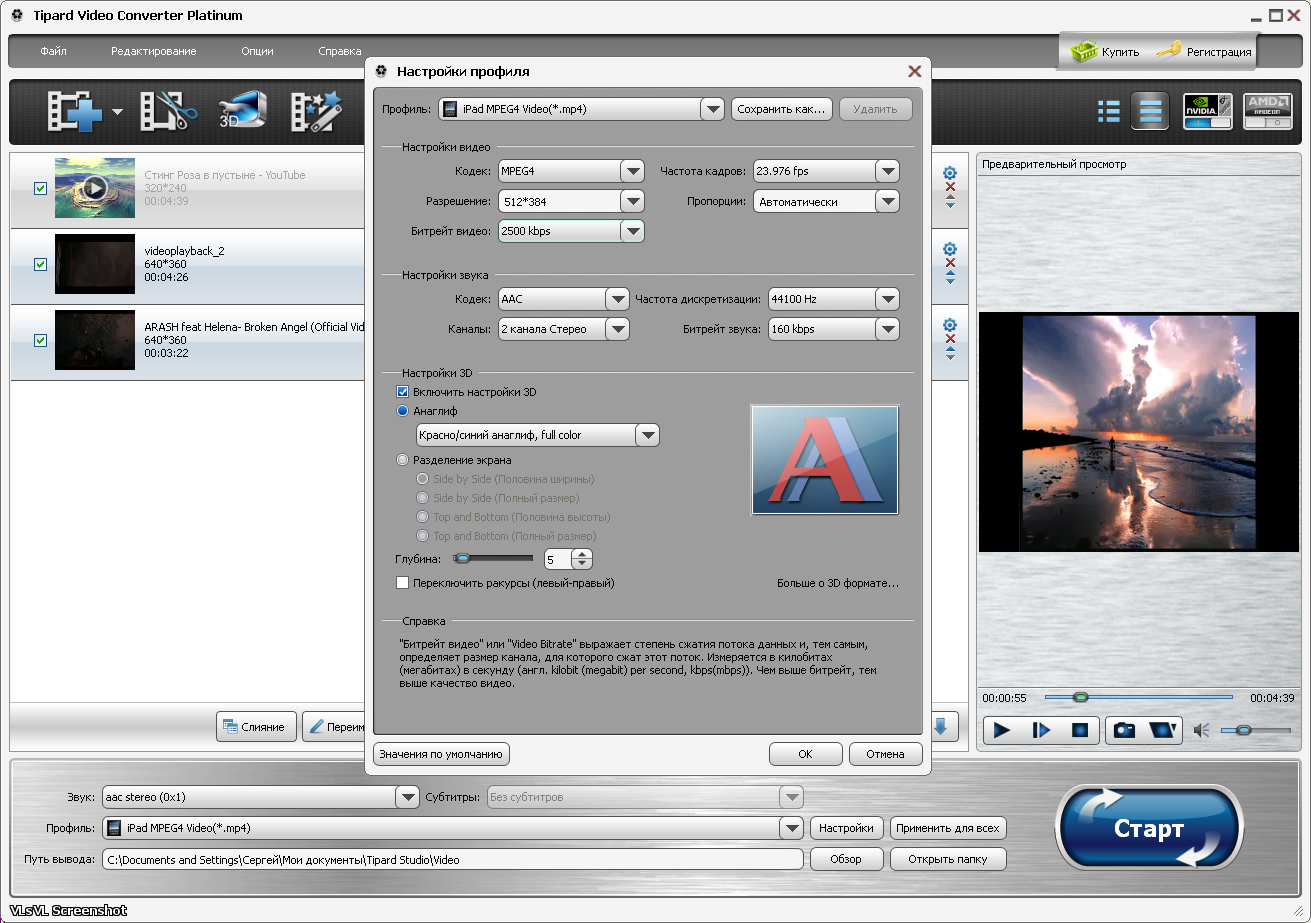Select Стинг Роза video thumbnail

coord(95,188)
